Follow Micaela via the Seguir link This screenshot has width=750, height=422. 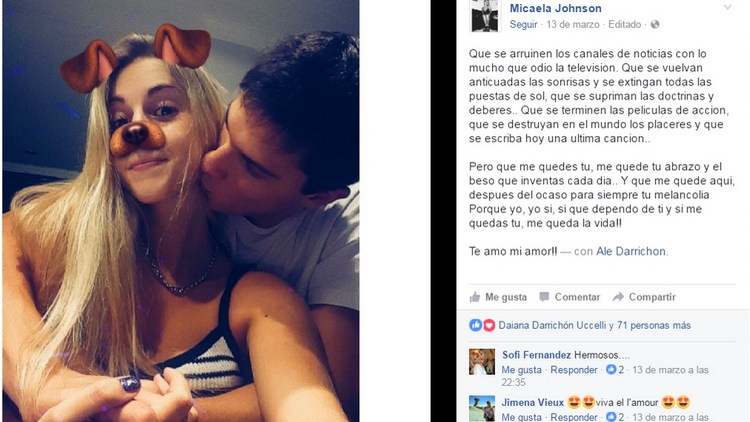click(x=523, y=24)
